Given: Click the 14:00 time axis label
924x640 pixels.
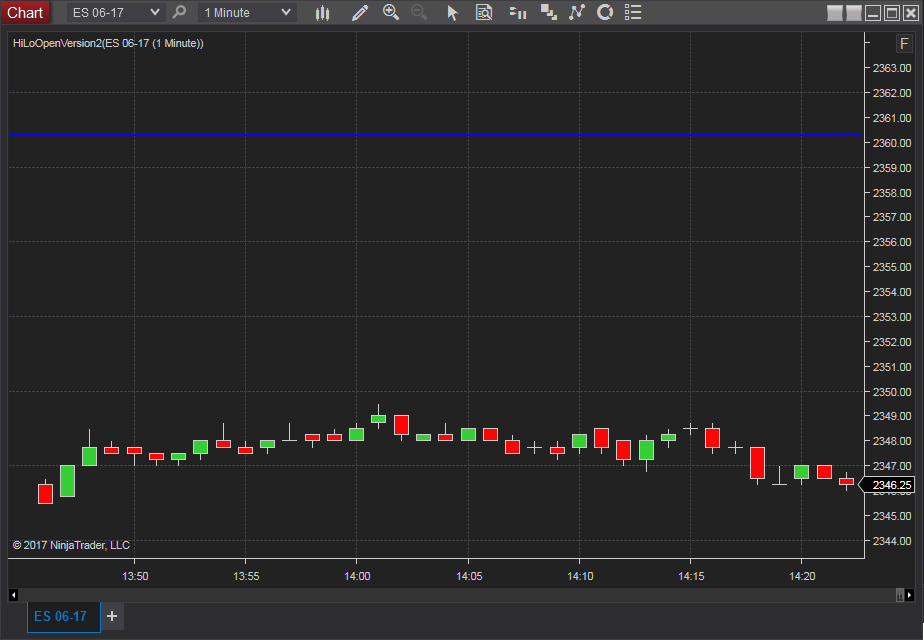Looking at the screenshot, I should (x=357, y=576).
